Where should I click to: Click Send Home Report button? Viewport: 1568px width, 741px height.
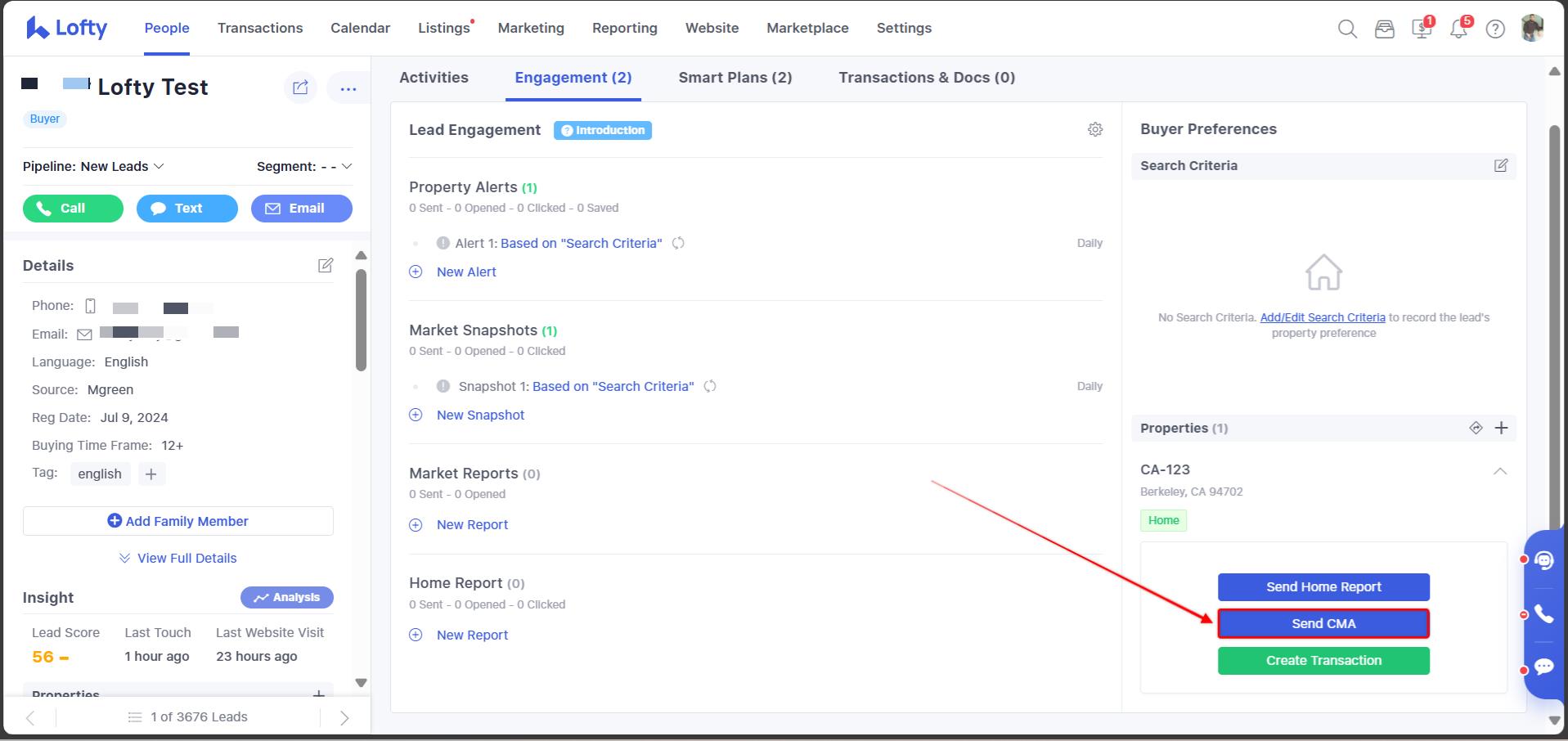(1323, 587)
